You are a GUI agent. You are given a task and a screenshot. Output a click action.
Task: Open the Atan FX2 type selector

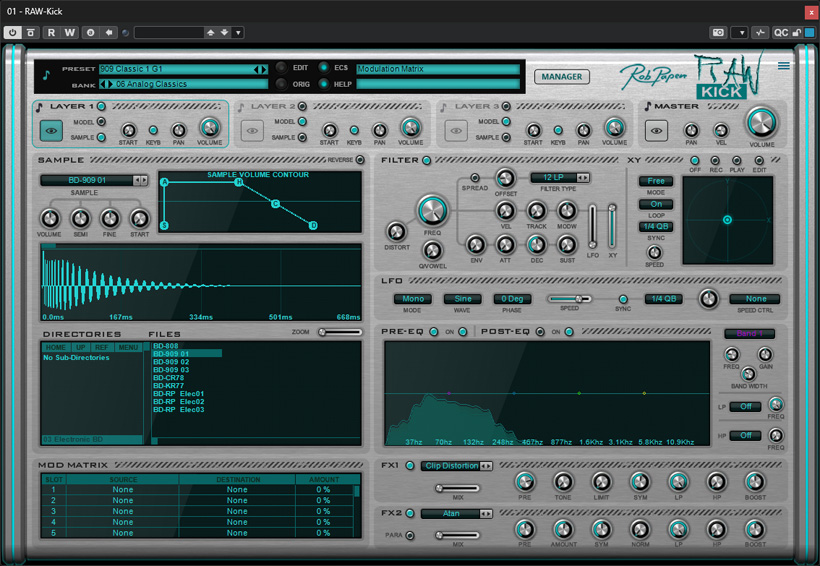point(456,514)
